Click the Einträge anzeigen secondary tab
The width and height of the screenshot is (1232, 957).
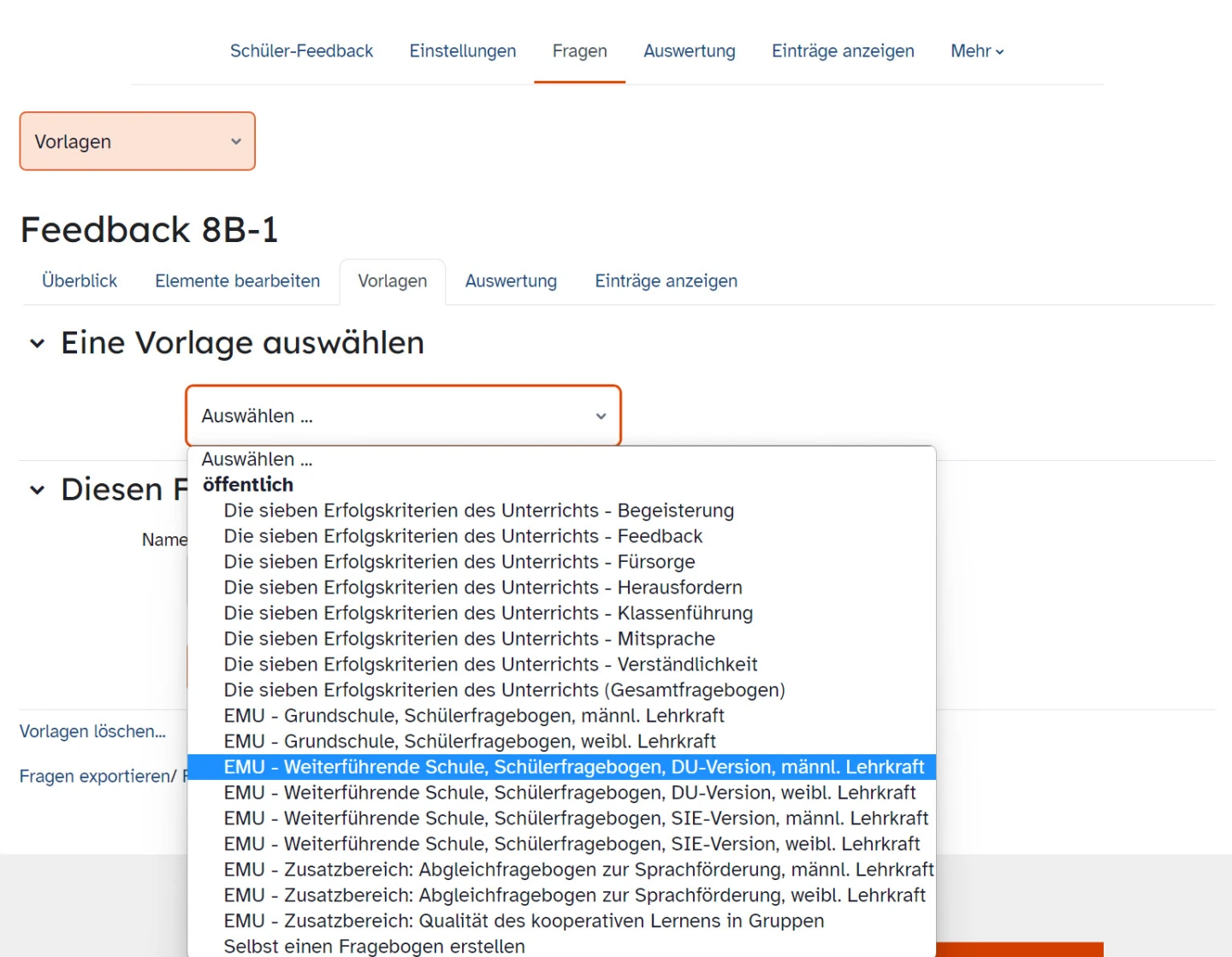point(666,281)
